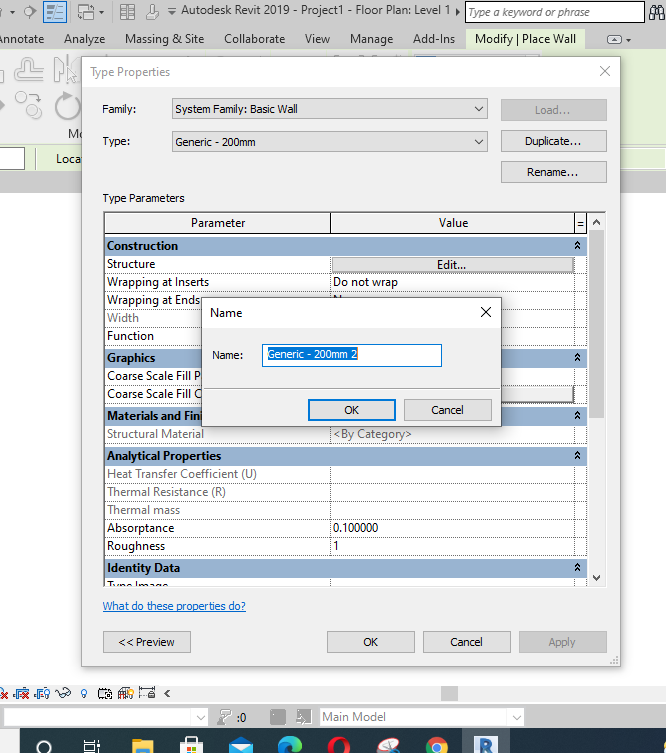This screenshot has width=666, height=753.
Task: Collapse the Graphics parameter group
Action: (x=577, y=357)
